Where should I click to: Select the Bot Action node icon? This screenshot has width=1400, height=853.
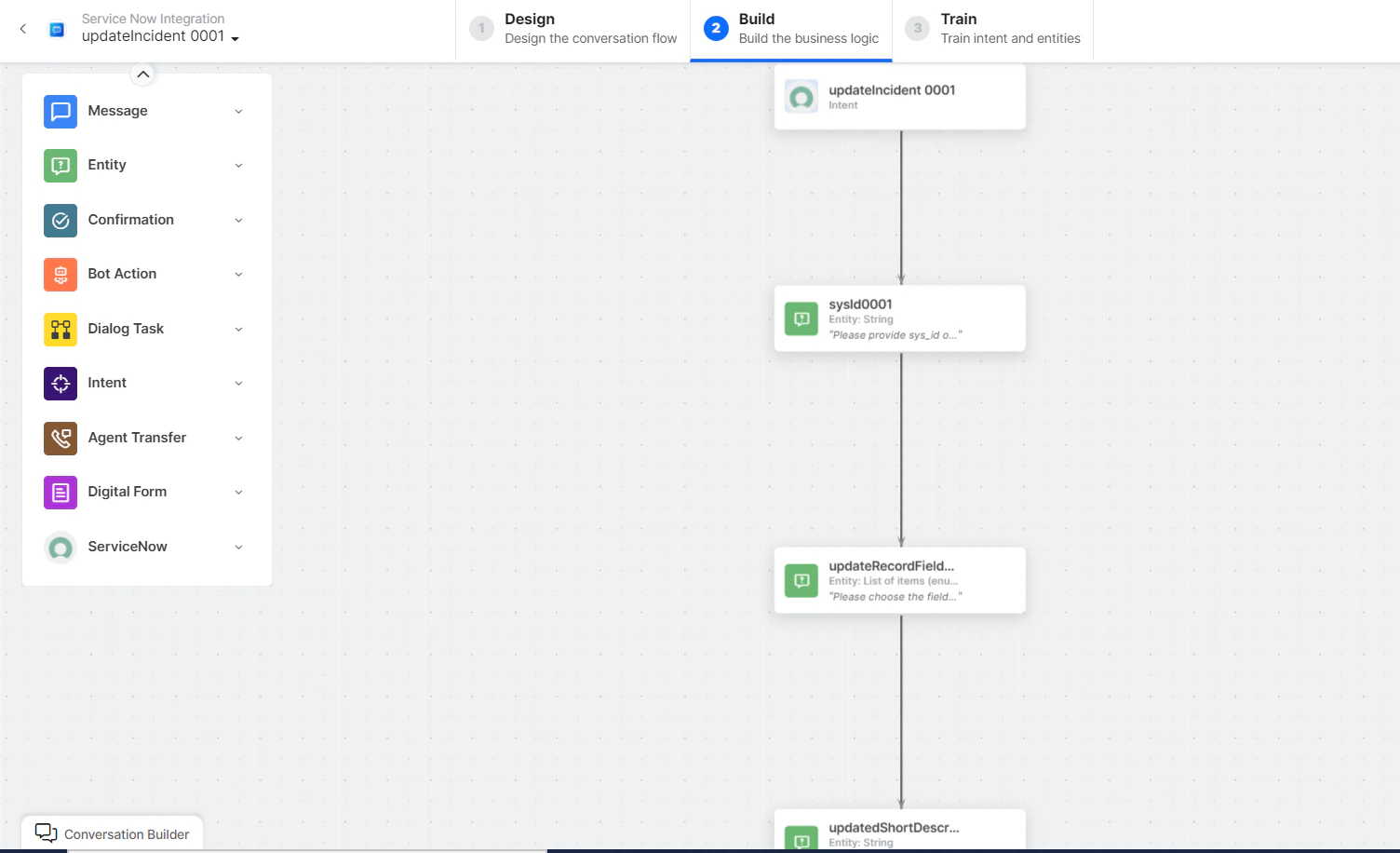[x=60, y=274]
